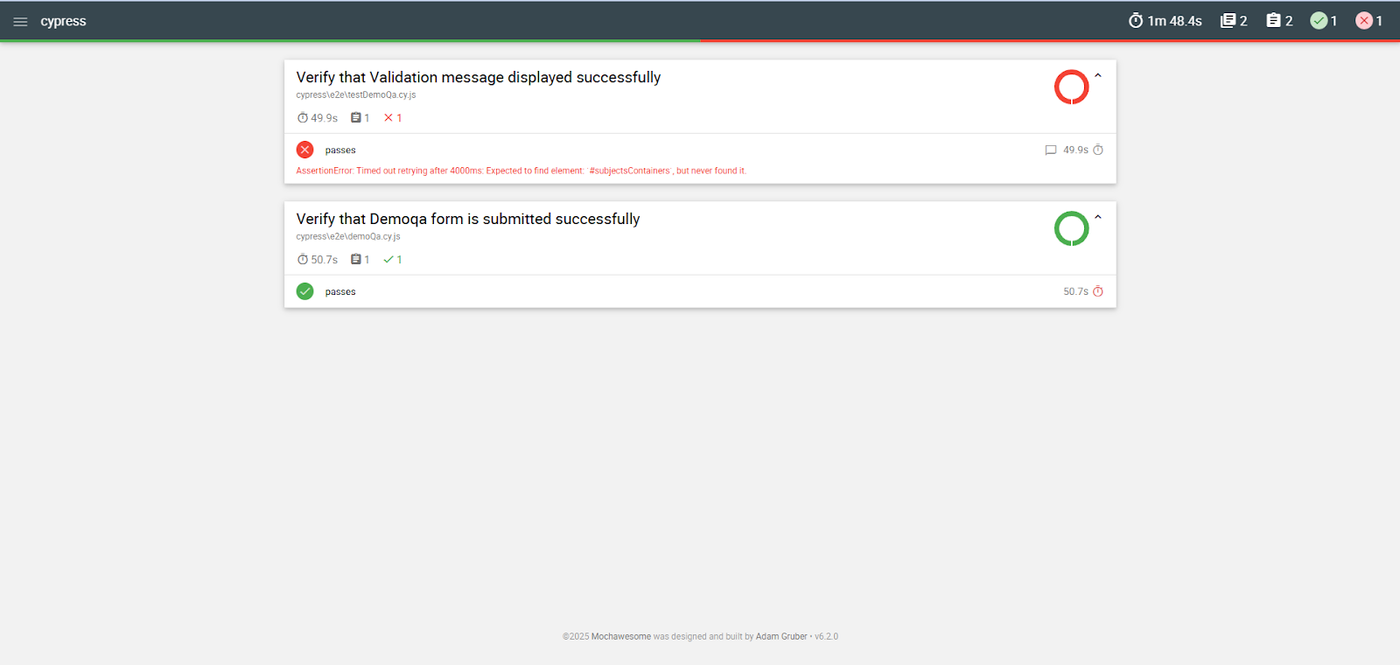Click the "cypress" report title
1400x665 pixels.
[x=63, y=21]
